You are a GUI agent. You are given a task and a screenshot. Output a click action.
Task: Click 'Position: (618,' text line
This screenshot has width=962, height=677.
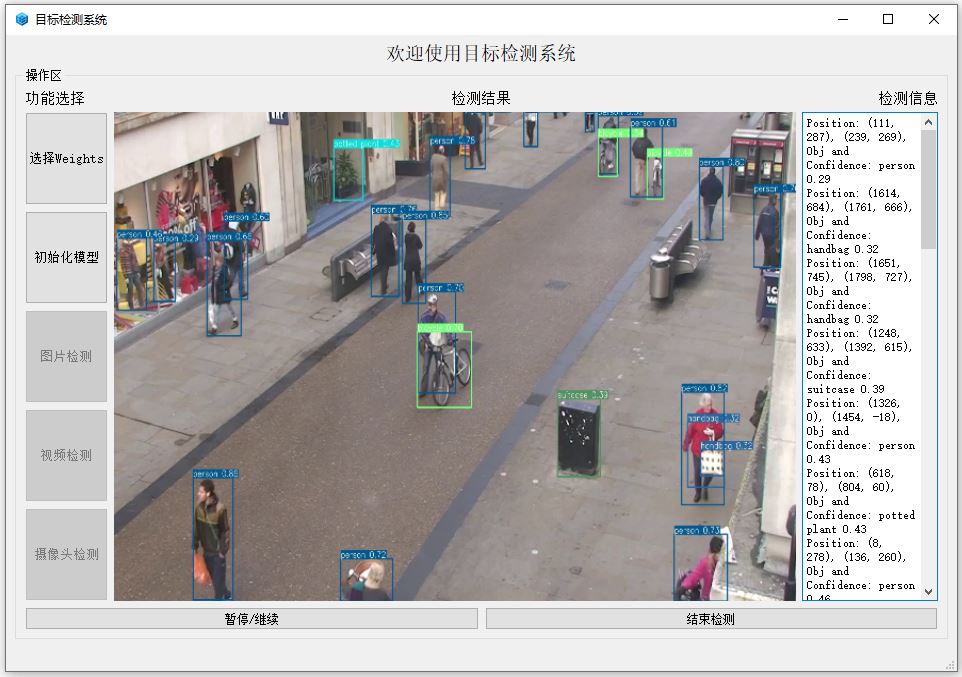[x=850, y=473]
